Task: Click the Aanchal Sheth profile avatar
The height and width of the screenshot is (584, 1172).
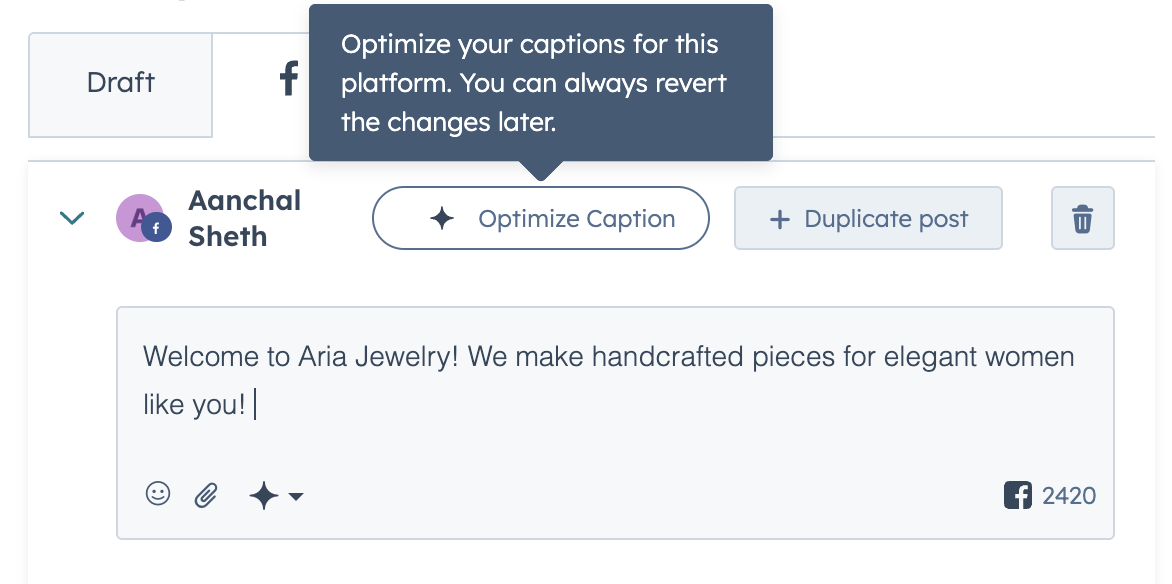Action: pos(140,218)
